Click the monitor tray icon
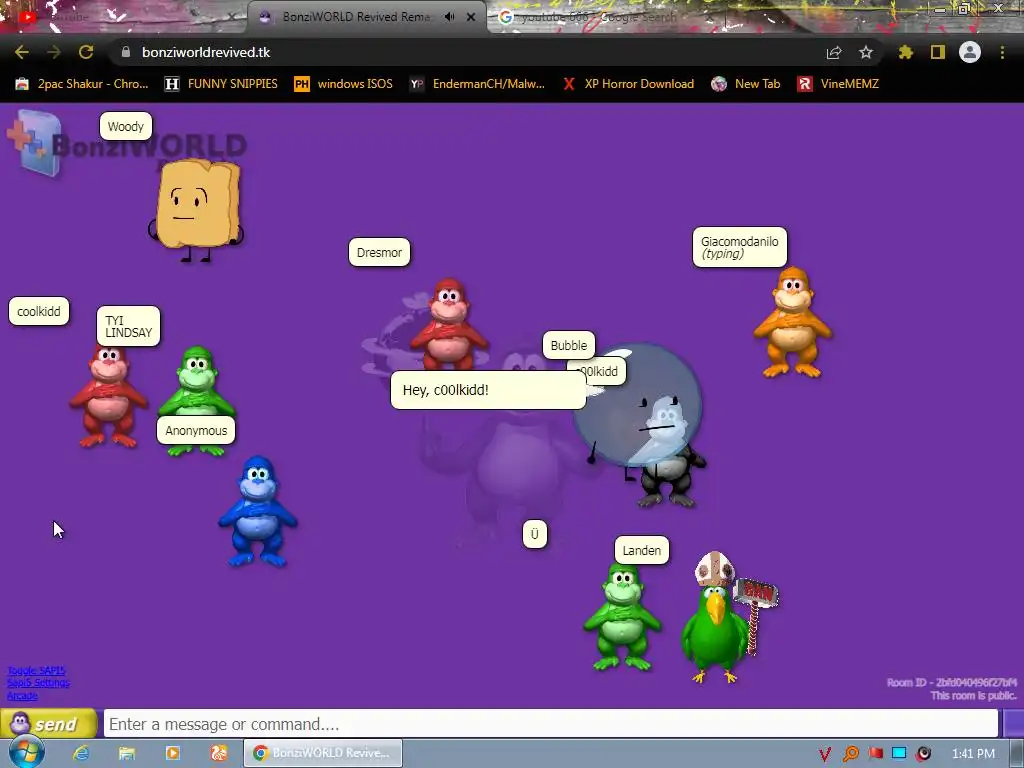Viewport: 1024px width, 768px height. pyautogui.click(x=899, y=754)
